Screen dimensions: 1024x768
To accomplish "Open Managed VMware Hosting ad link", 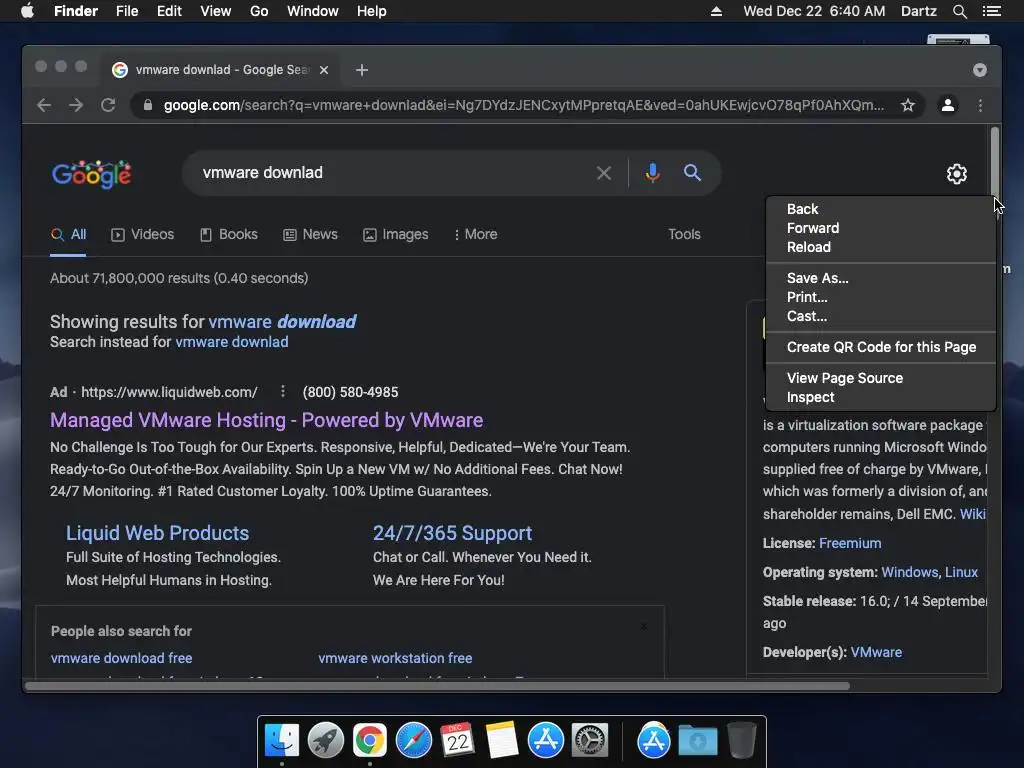I will pyautogui.click(x=266, y=420).
